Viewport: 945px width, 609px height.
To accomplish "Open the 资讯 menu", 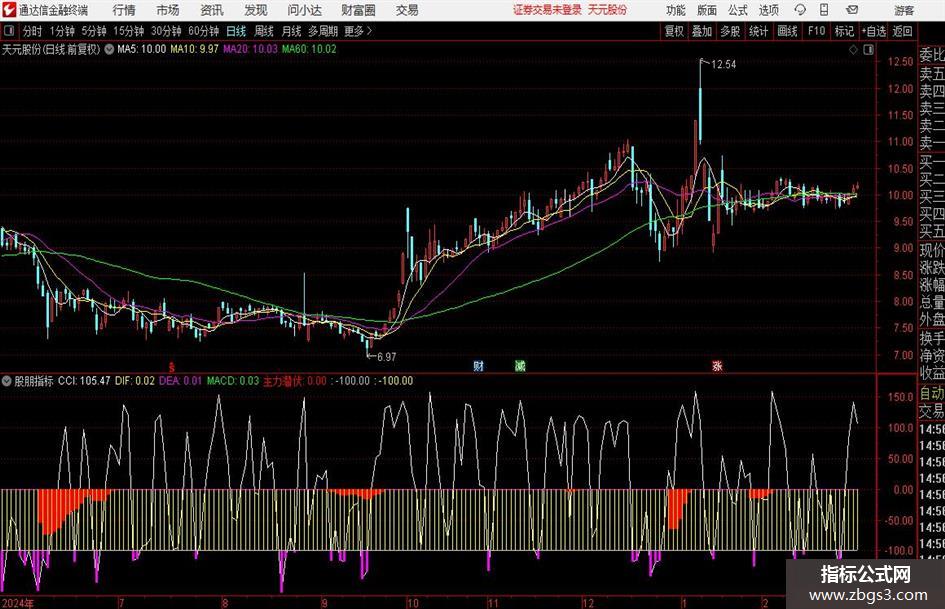I will tap(212, 10).
